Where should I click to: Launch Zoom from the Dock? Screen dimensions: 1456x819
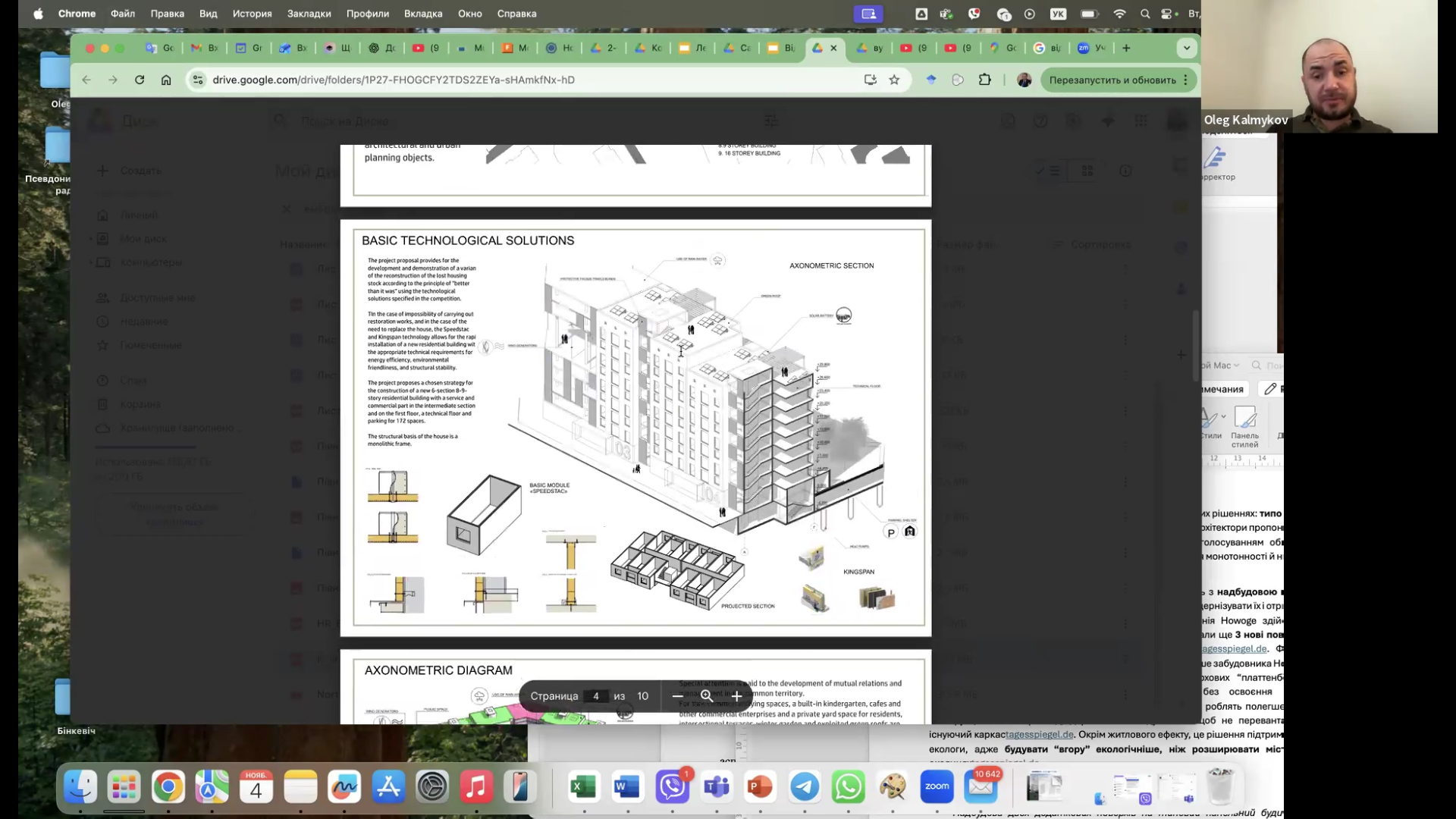pos(937,787)
